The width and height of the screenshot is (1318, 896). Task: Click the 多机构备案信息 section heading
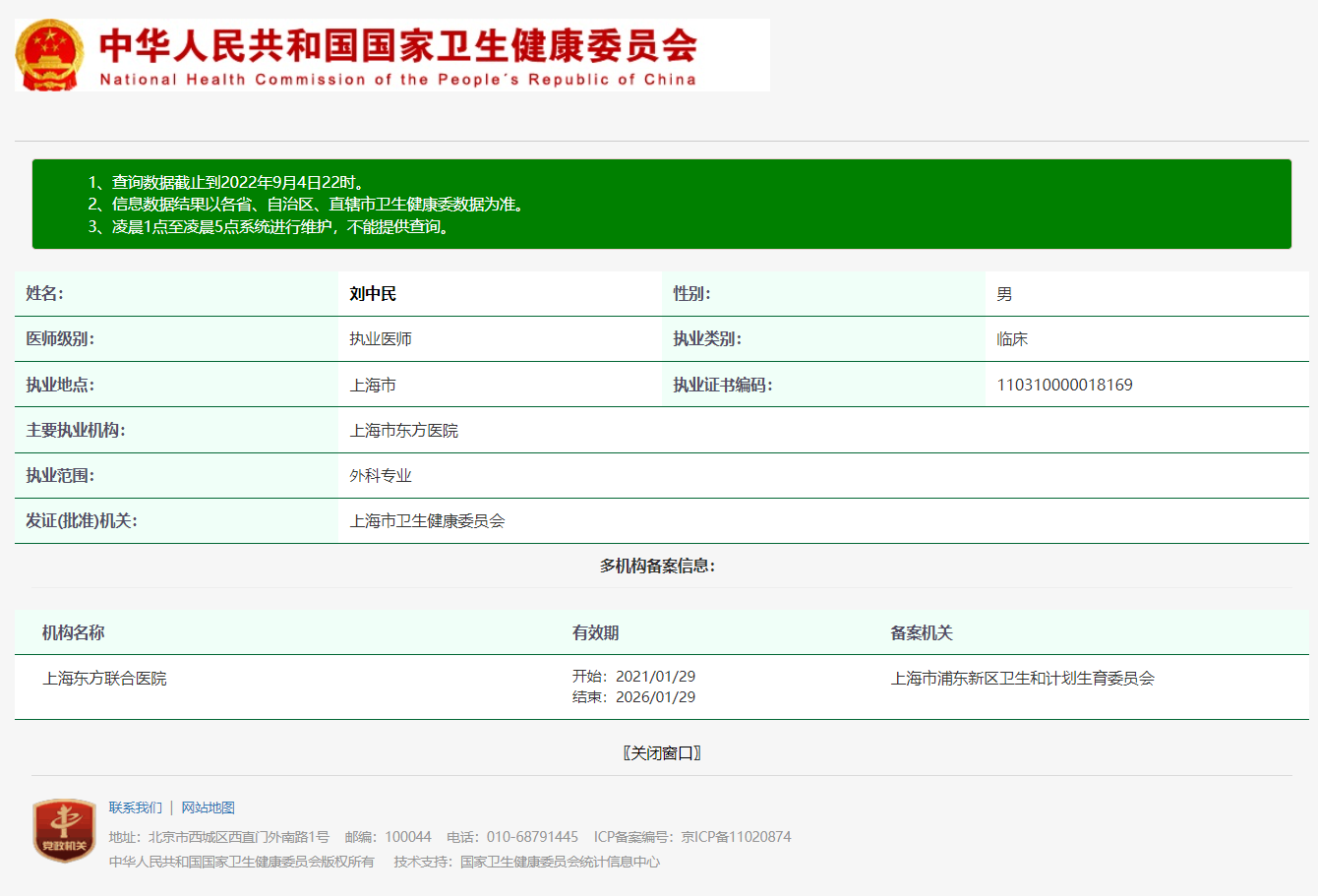pos(658,566)
